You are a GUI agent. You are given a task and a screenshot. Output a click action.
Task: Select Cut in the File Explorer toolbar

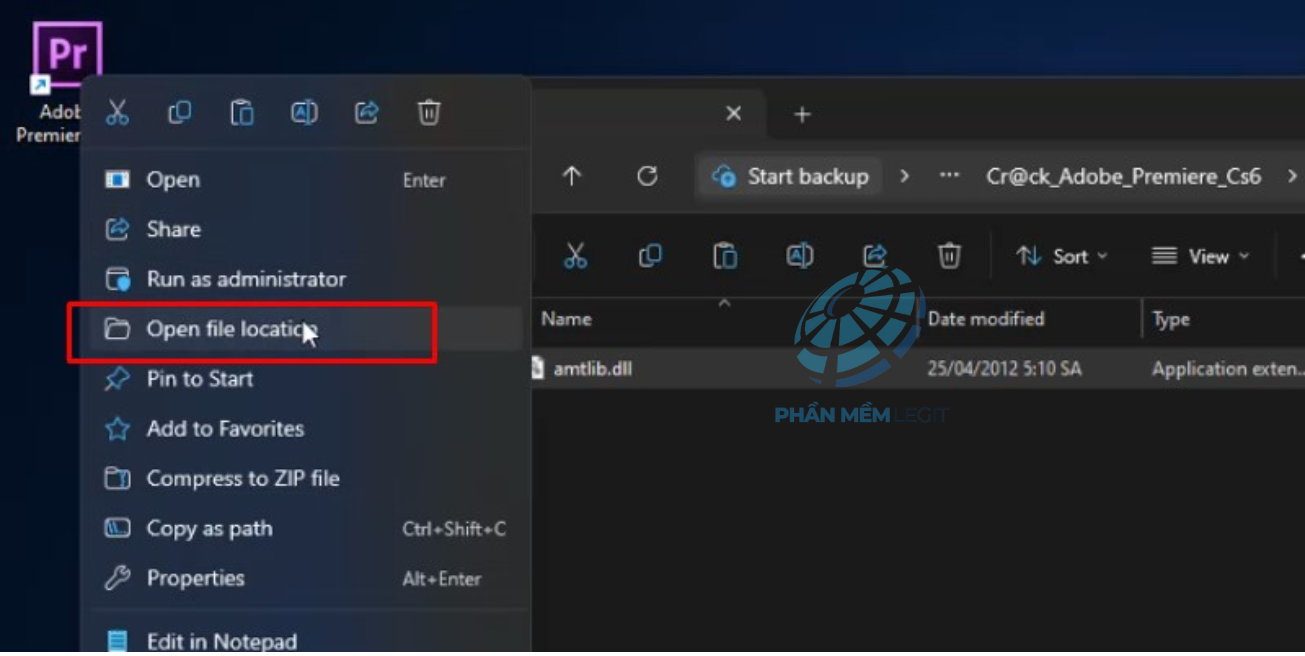click(575, 256)
